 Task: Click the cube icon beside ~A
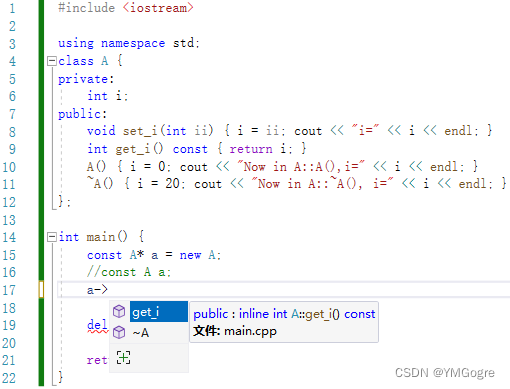point(119,332)
